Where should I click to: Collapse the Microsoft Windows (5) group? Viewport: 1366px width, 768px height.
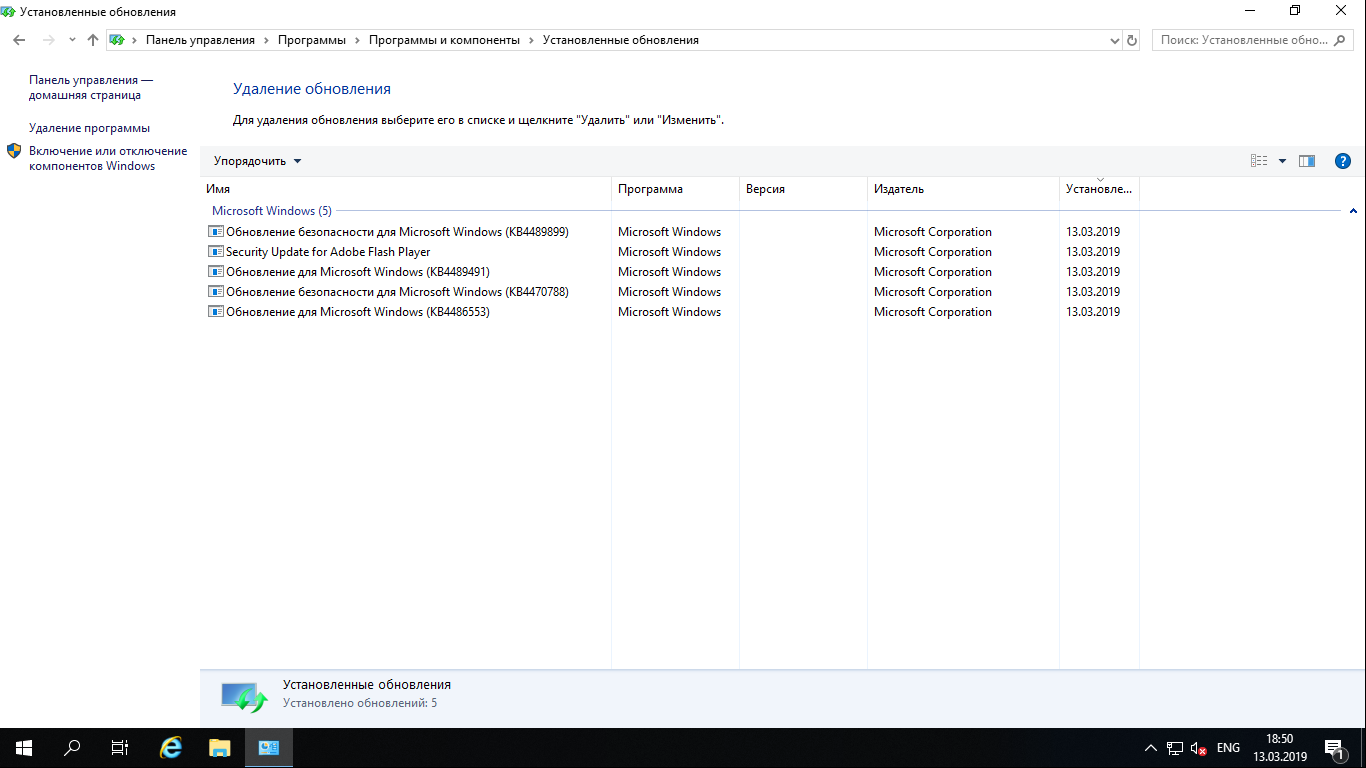(x=1353, y=211)
